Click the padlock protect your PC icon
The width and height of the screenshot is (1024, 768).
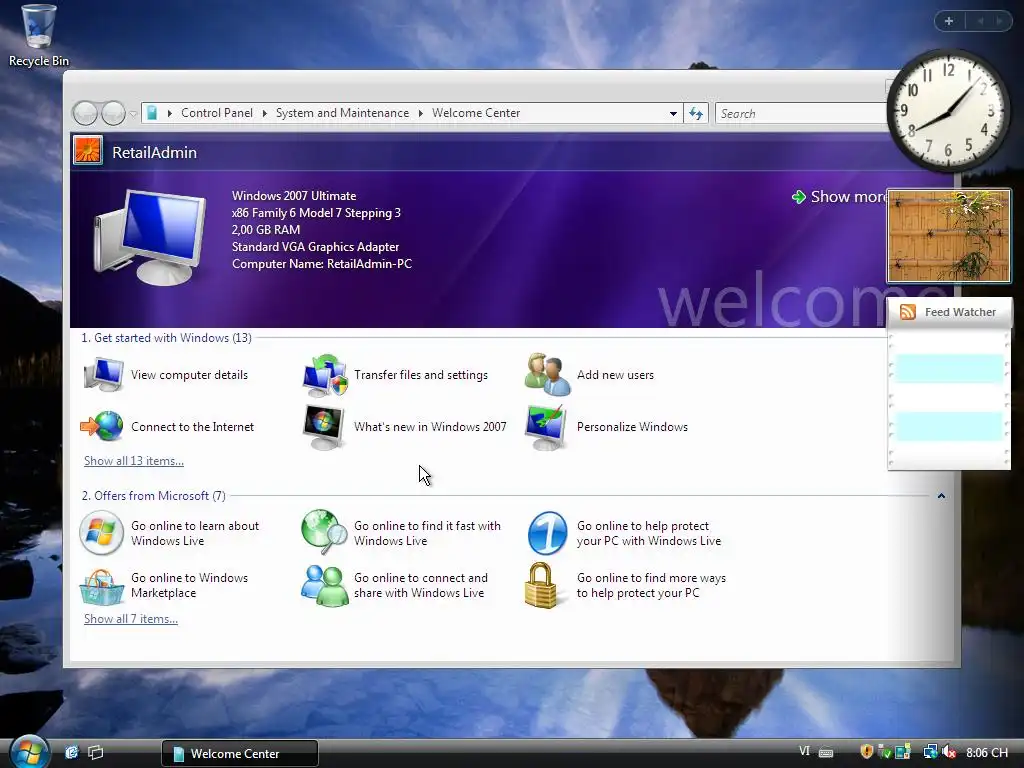point(541,586)
